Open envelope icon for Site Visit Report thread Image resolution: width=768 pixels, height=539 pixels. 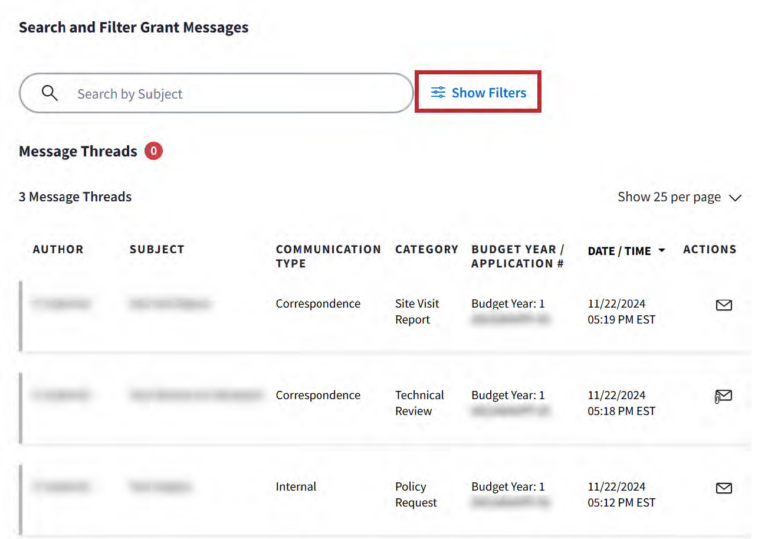coord(724,305)
